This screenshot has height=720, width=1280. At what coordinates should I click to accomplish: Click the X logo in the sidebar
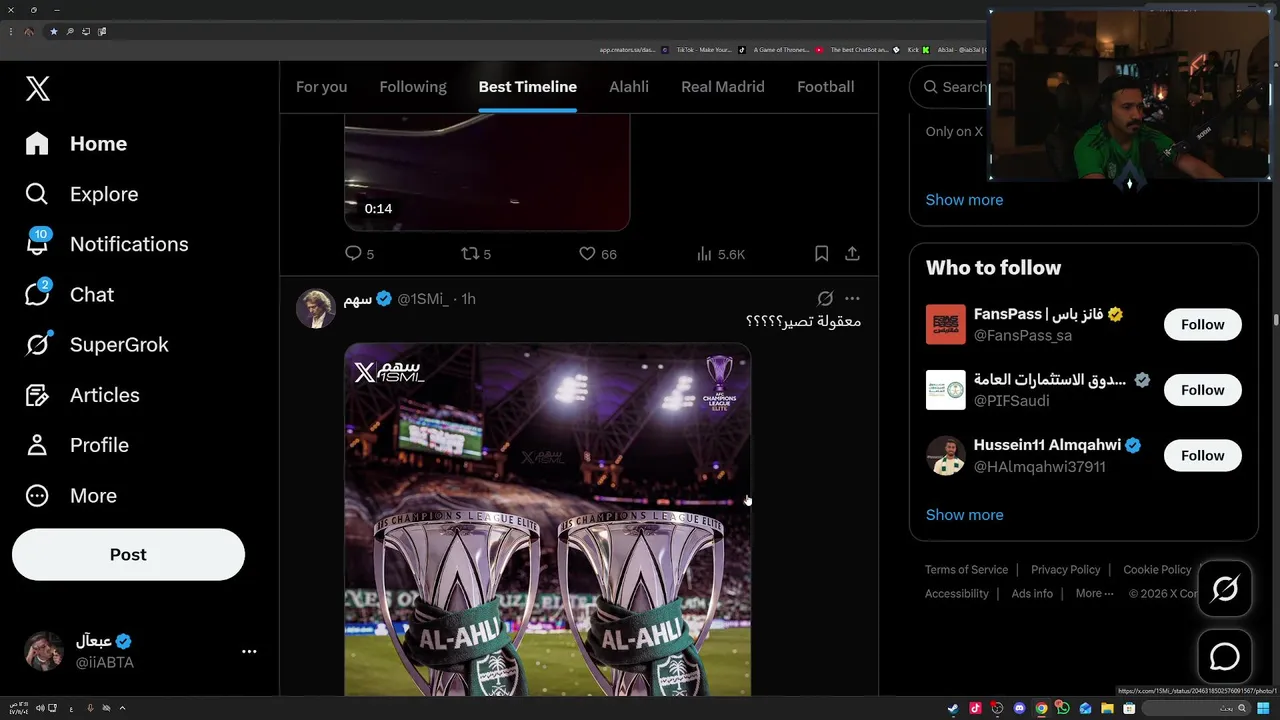pos(37,88)
